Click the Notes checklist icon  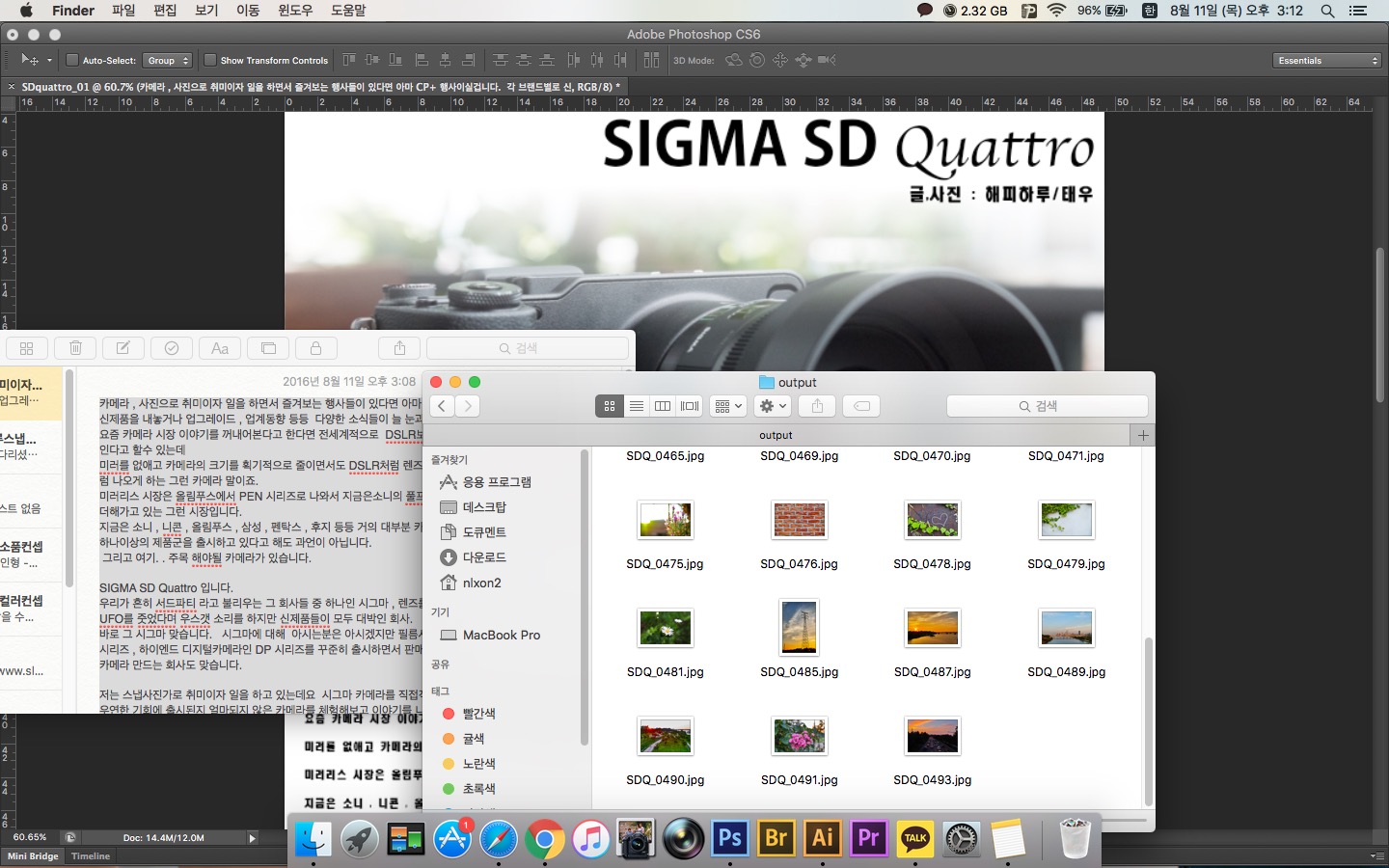(172, 348)
